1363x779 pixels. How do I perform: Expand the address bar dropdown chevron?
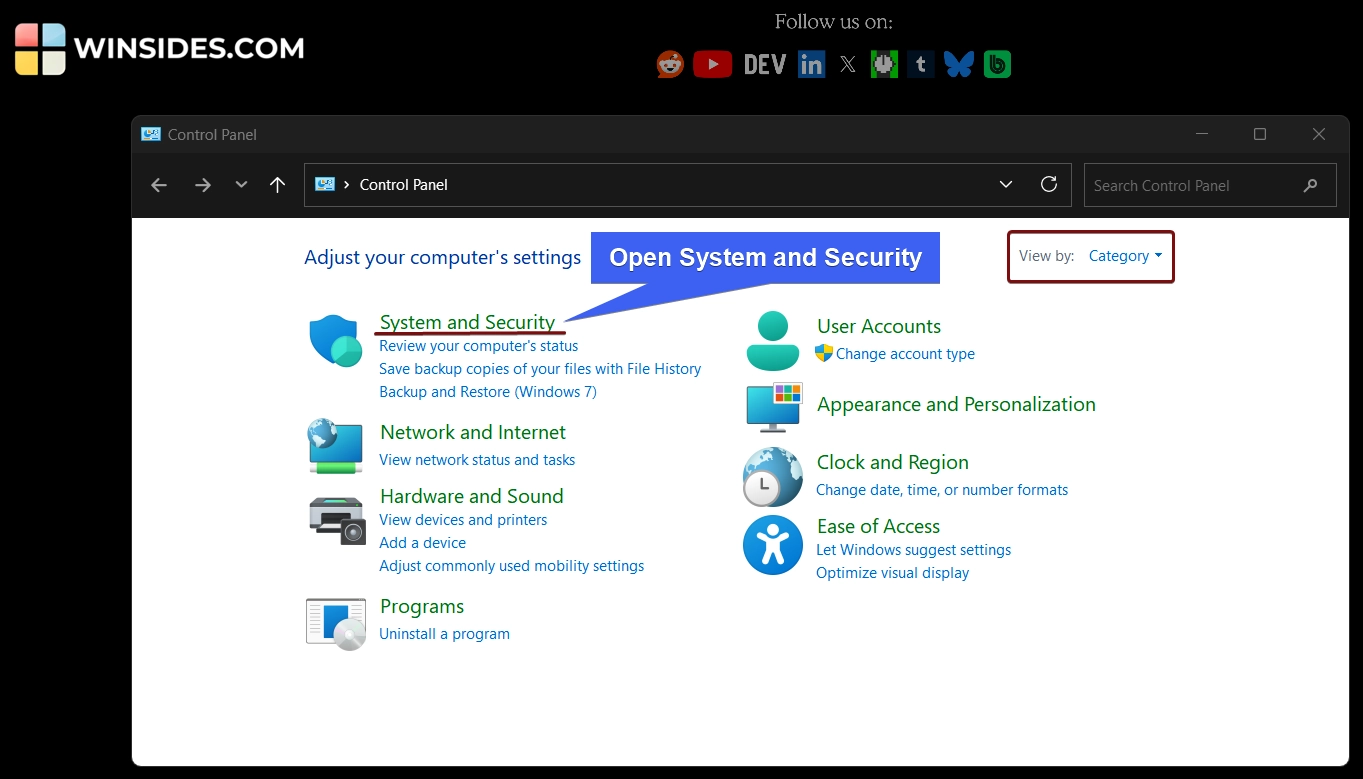click(1005, 184)
